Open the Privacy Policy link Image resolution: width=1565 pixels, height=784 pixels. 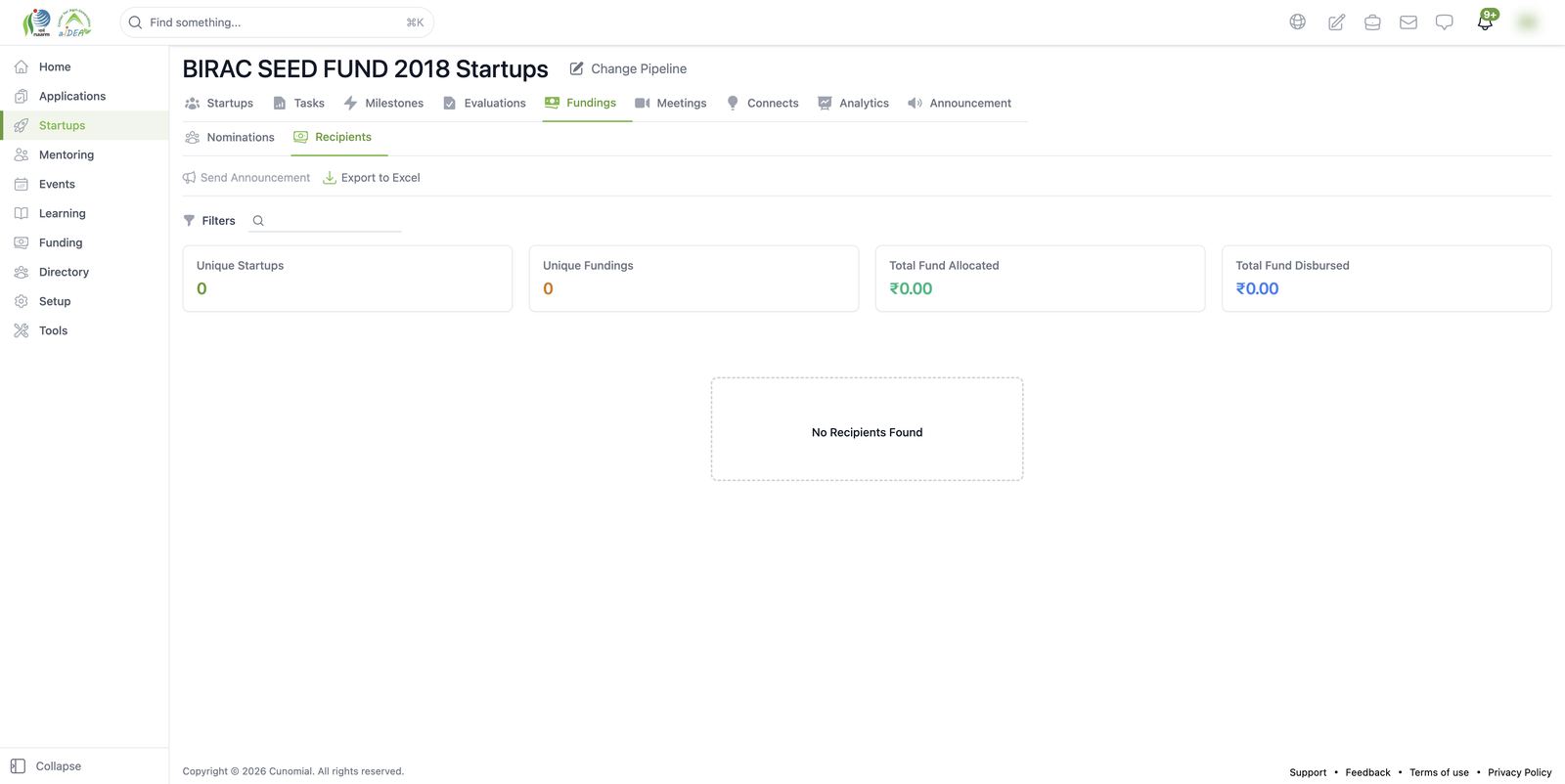tap(1519, 772)
